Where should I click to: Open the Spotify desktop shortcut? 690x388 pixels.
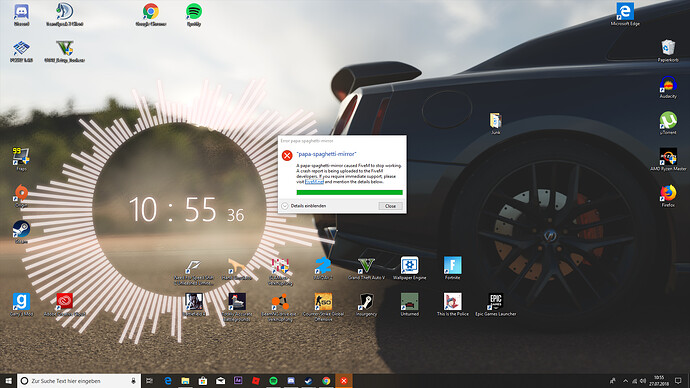point(194,15)
